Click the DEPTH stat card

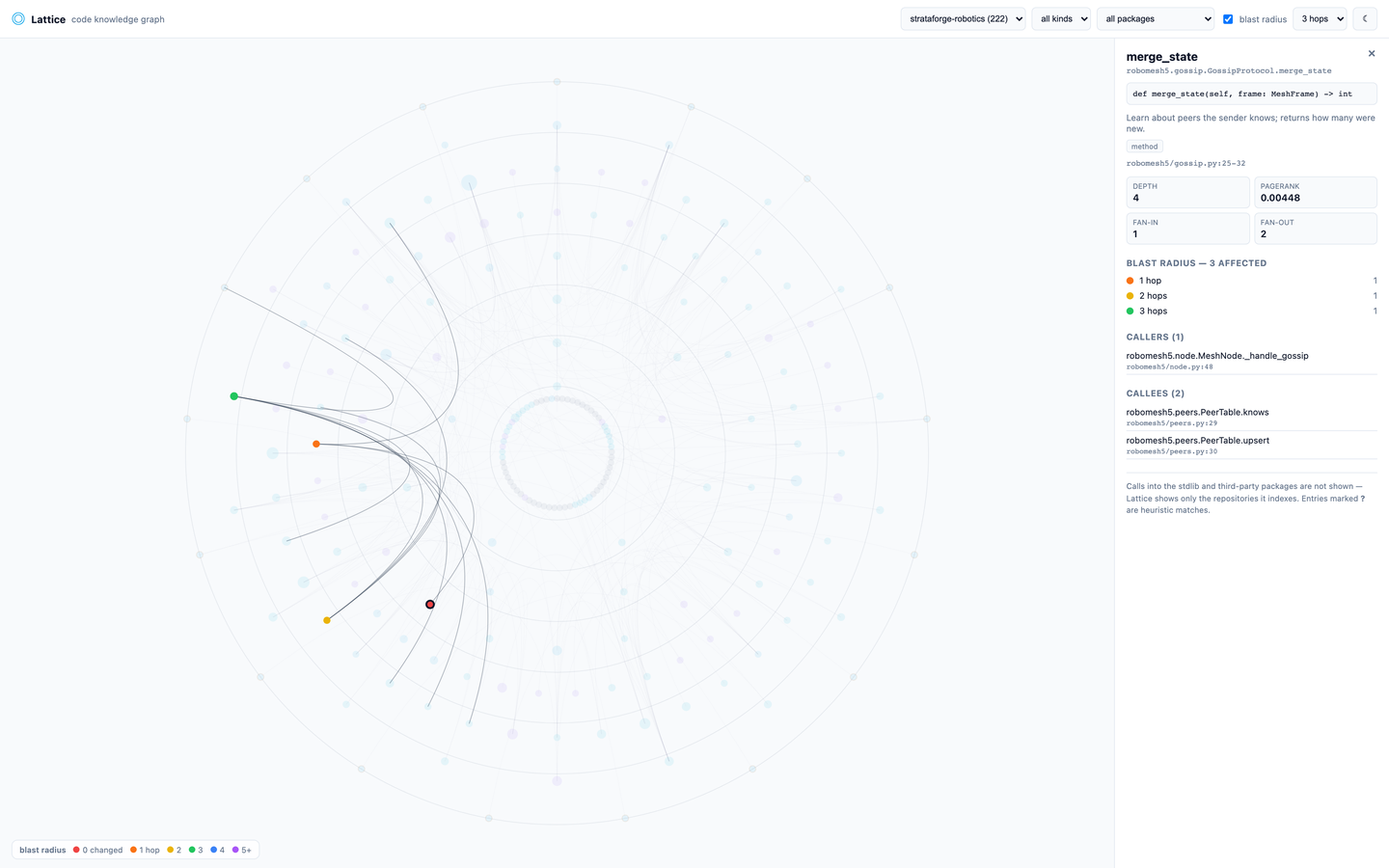pyautogui.click(x=1187, y=192)
